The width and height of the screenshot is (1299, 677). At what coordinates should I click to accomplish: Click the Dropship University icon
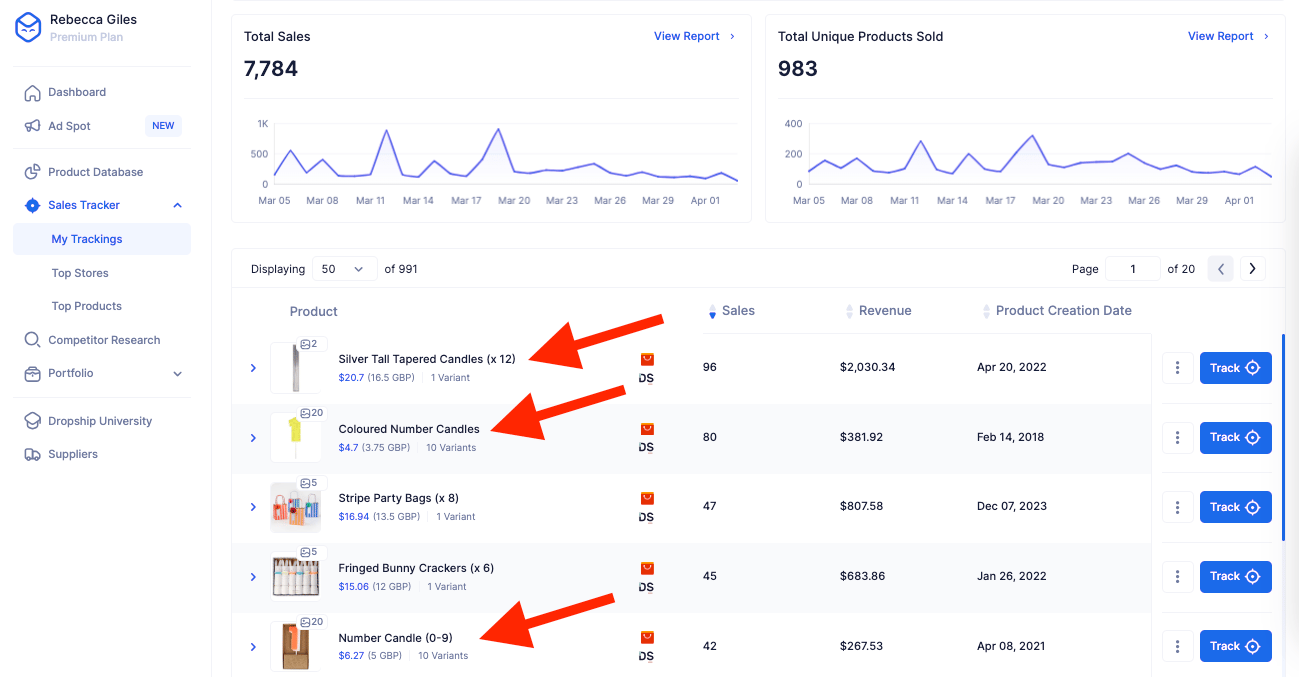(x=32, y=421)
